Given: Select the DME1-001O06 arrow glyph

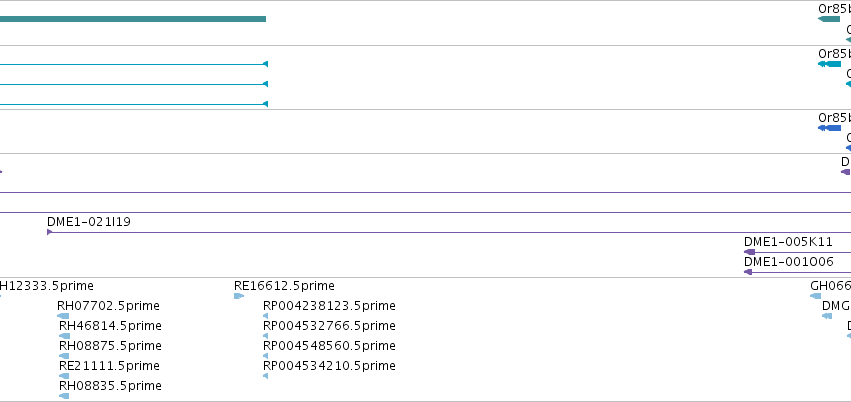Looking at the screenshot, I should [x=797, y=272].
